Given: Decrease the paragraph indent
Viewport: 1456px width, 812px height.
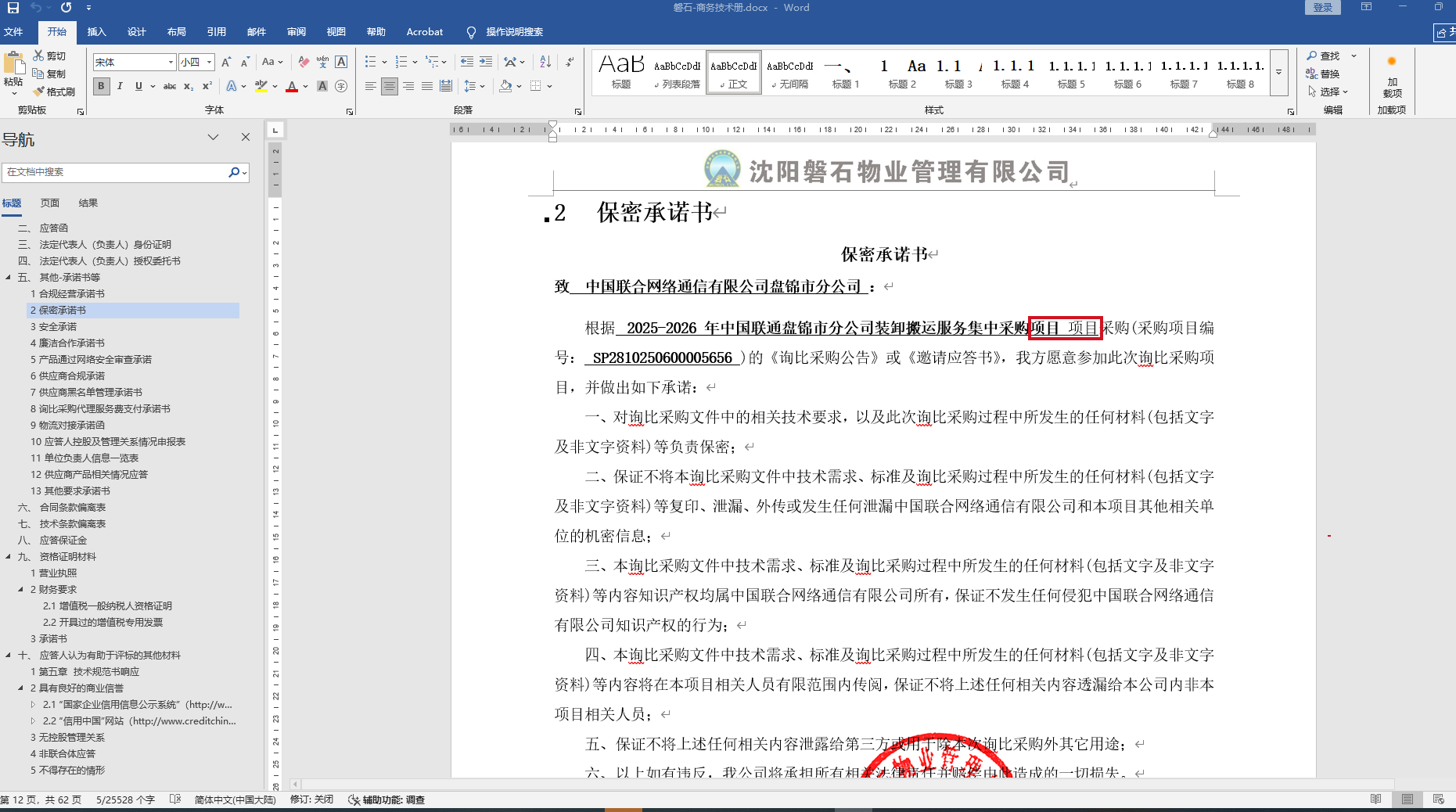Looking at the screenshot, I should click(467, 62).
